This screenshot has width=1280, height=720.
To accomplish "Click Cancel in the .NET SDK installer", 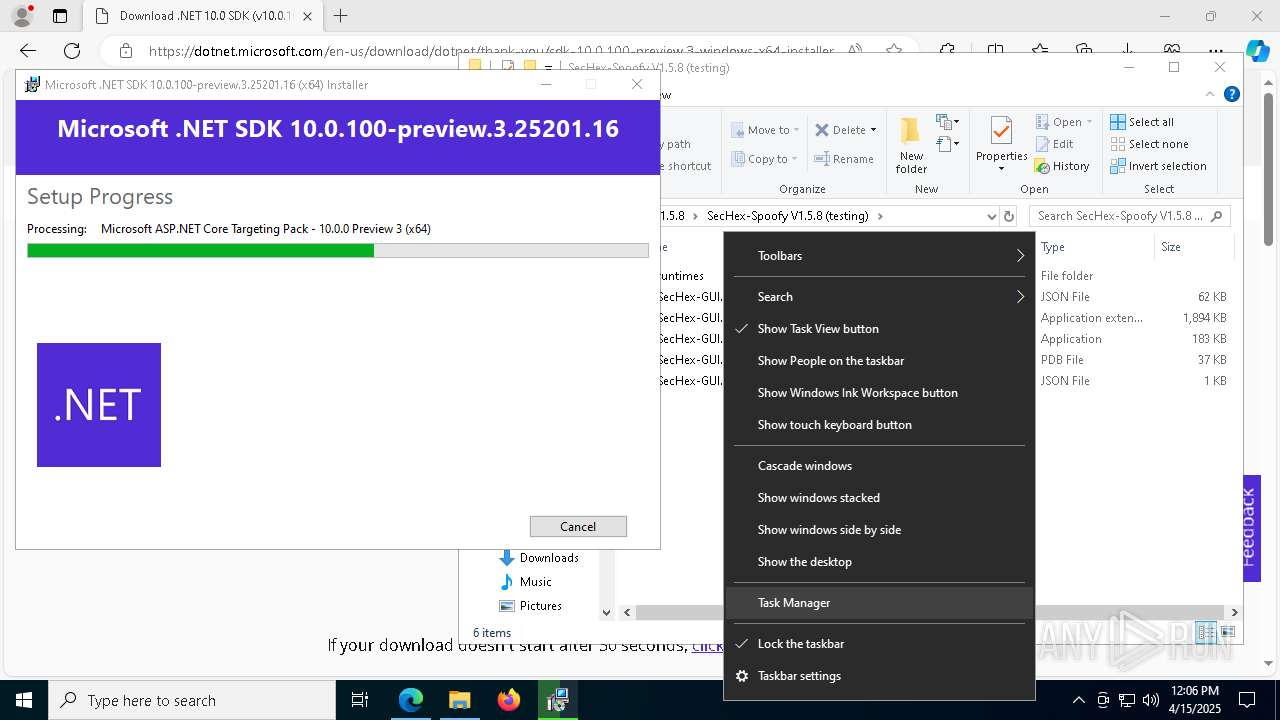I will (578, 526).
